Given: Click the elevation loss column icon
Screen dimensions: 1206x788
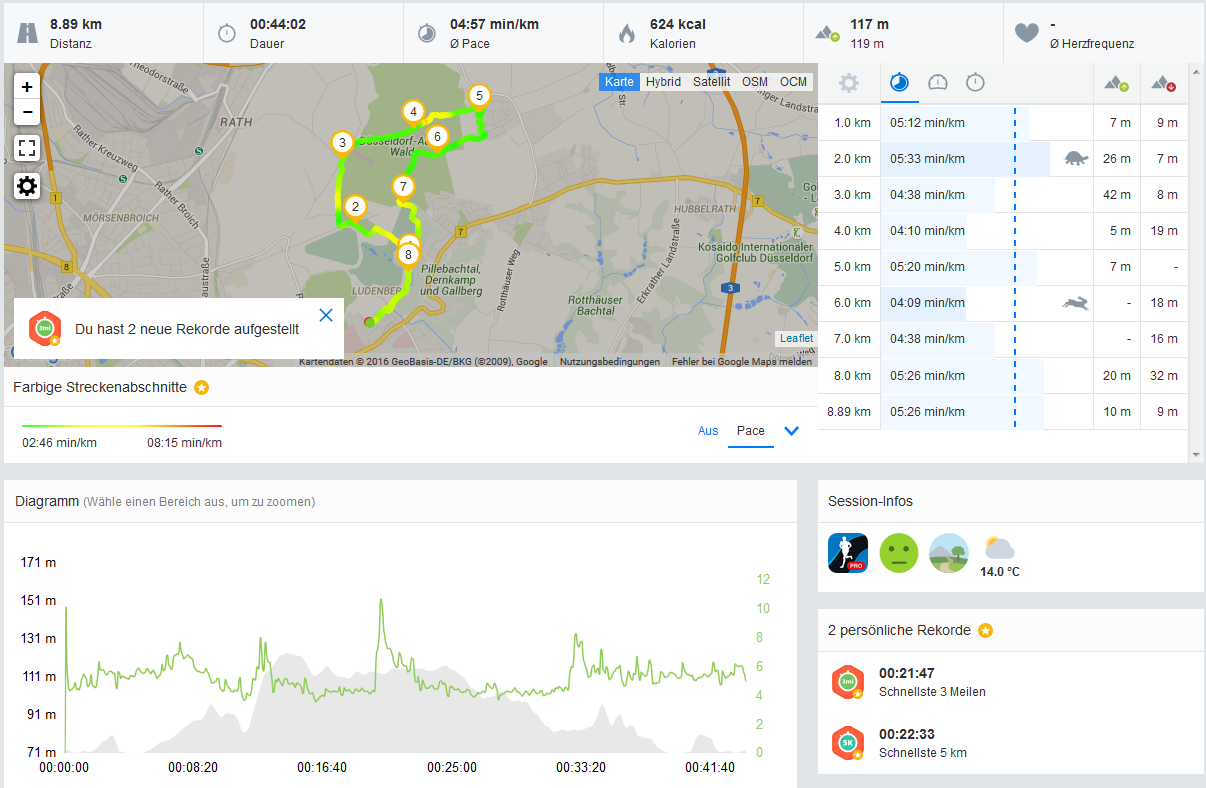Looking at the screenshot, I should click(1163, 84).
